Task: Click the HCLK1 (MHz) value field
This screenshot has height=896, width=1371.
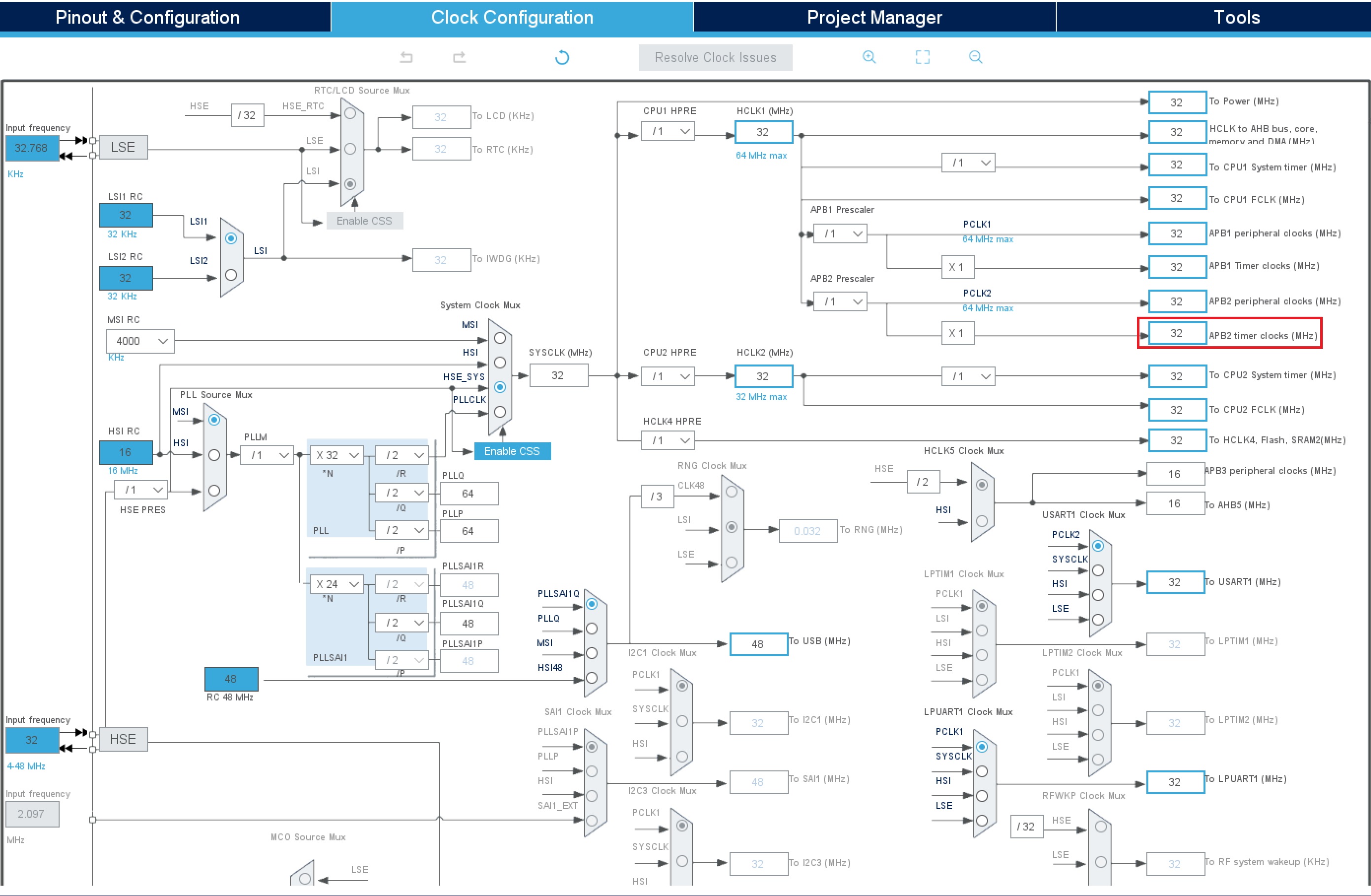Action: click(763, 132)
